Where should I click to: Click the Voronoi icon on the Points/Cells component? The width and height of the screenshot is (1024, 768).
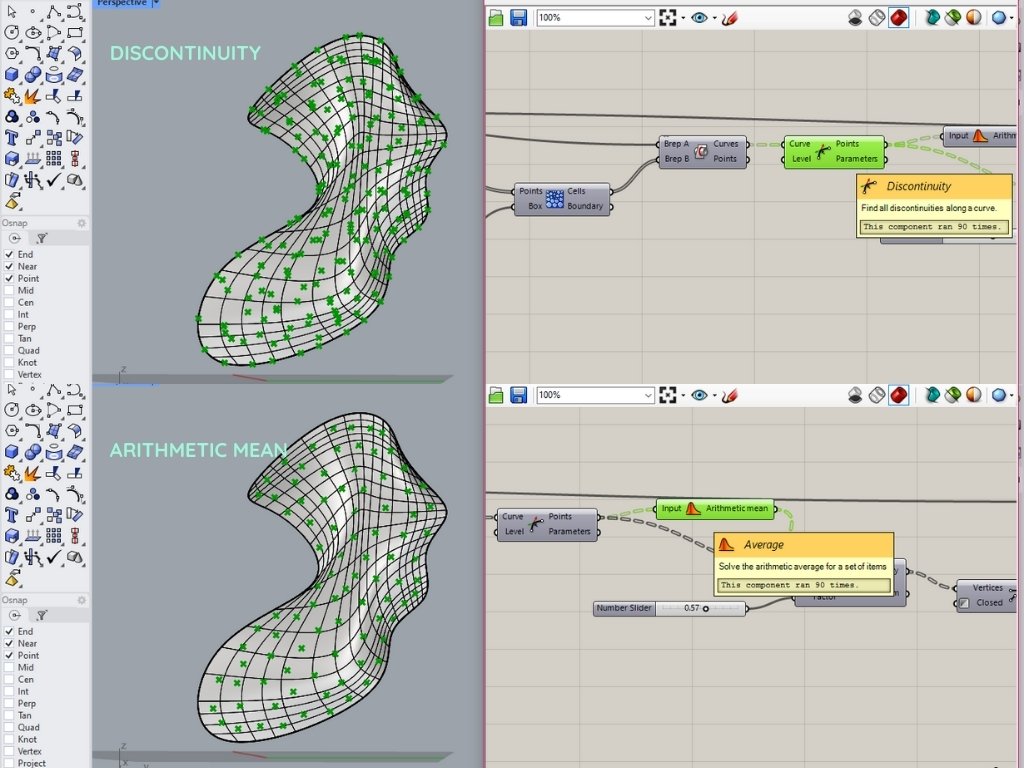(x=555, y=199)
